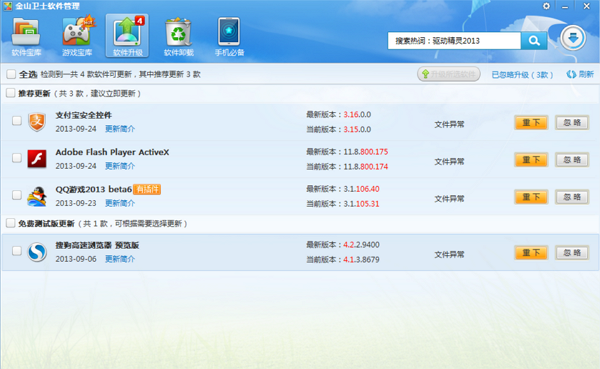Click the Adobe Flash Player ActiveX name

click(x=112, y=152)
